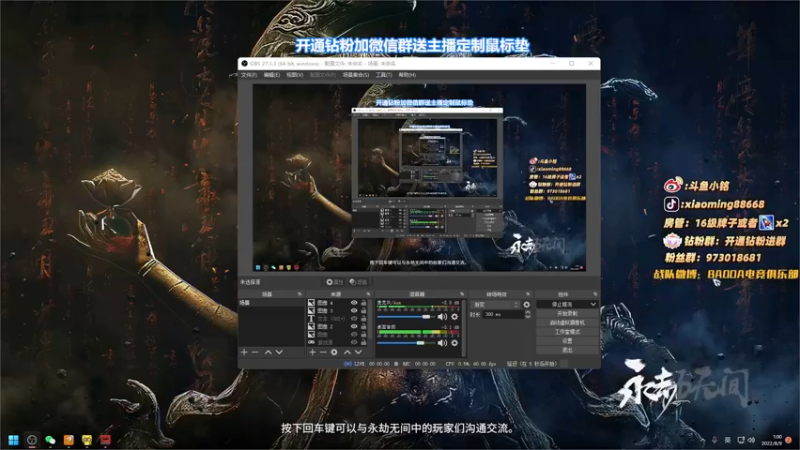The width and height of the screenshot is (800, 450).
Task: Pop out the 转场特效 dock panel
Action: (x=528, y=294)
